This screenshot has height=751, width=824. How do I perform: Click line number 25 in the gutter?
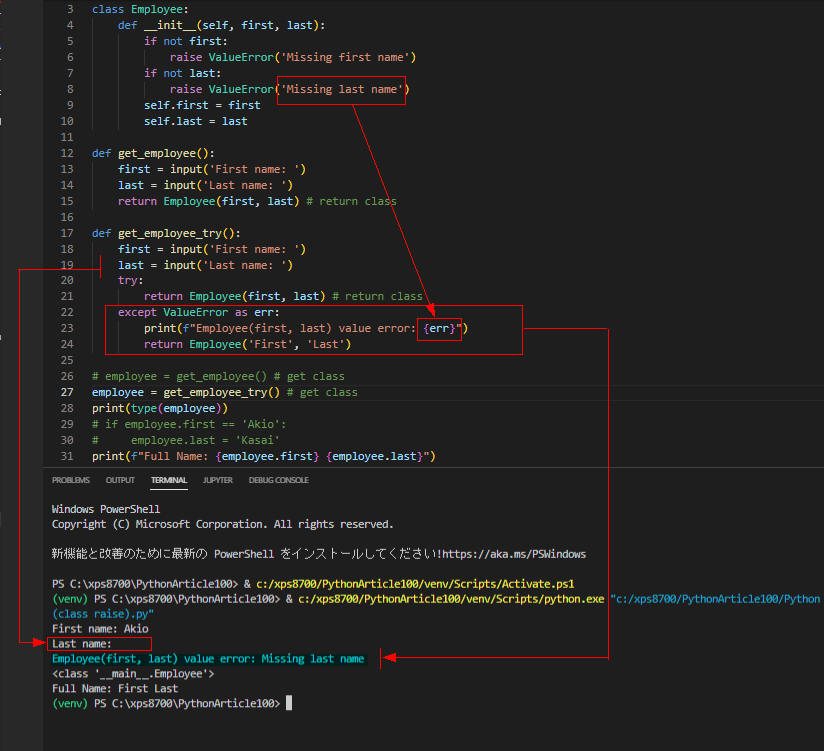coord(67,360)
